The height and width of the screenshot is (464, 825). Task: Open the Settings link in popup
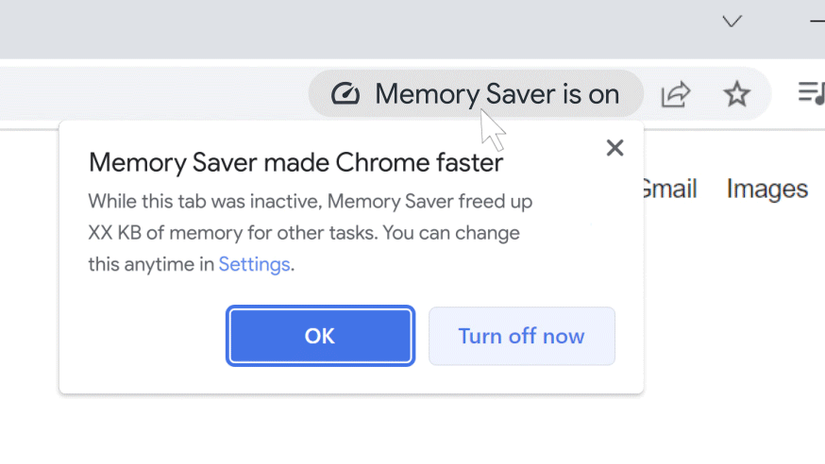click(254, 265)
